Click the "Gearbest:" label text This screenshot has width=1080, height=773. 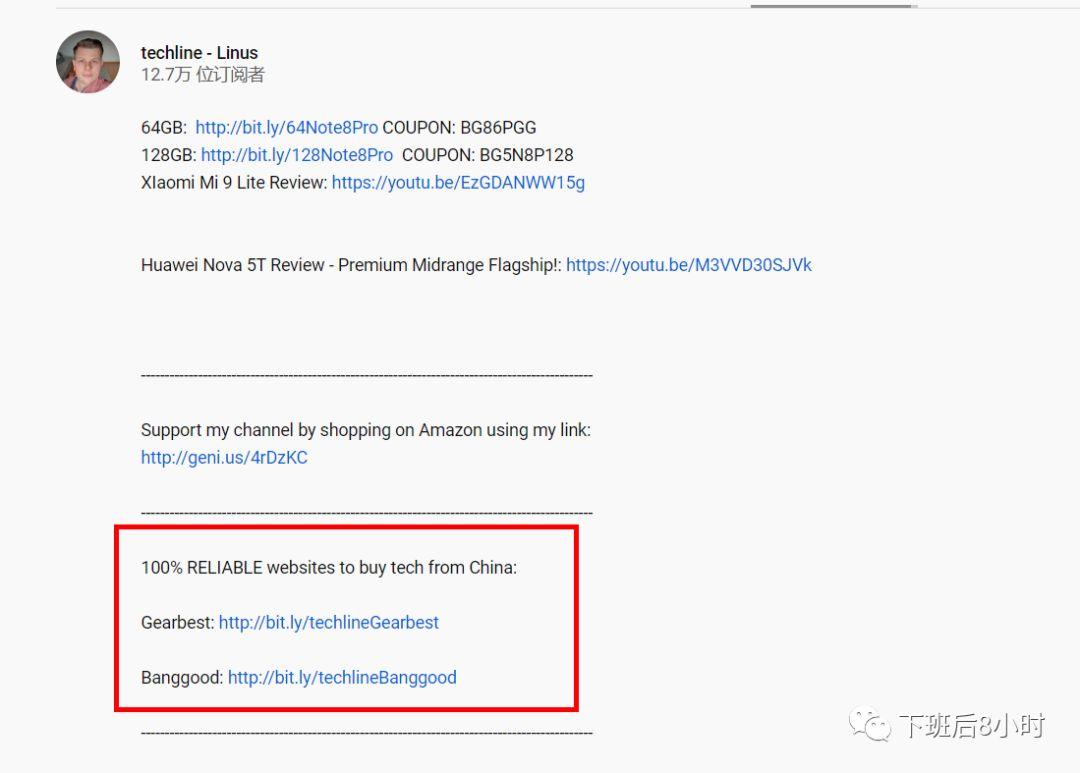click(x=178, y=623)
